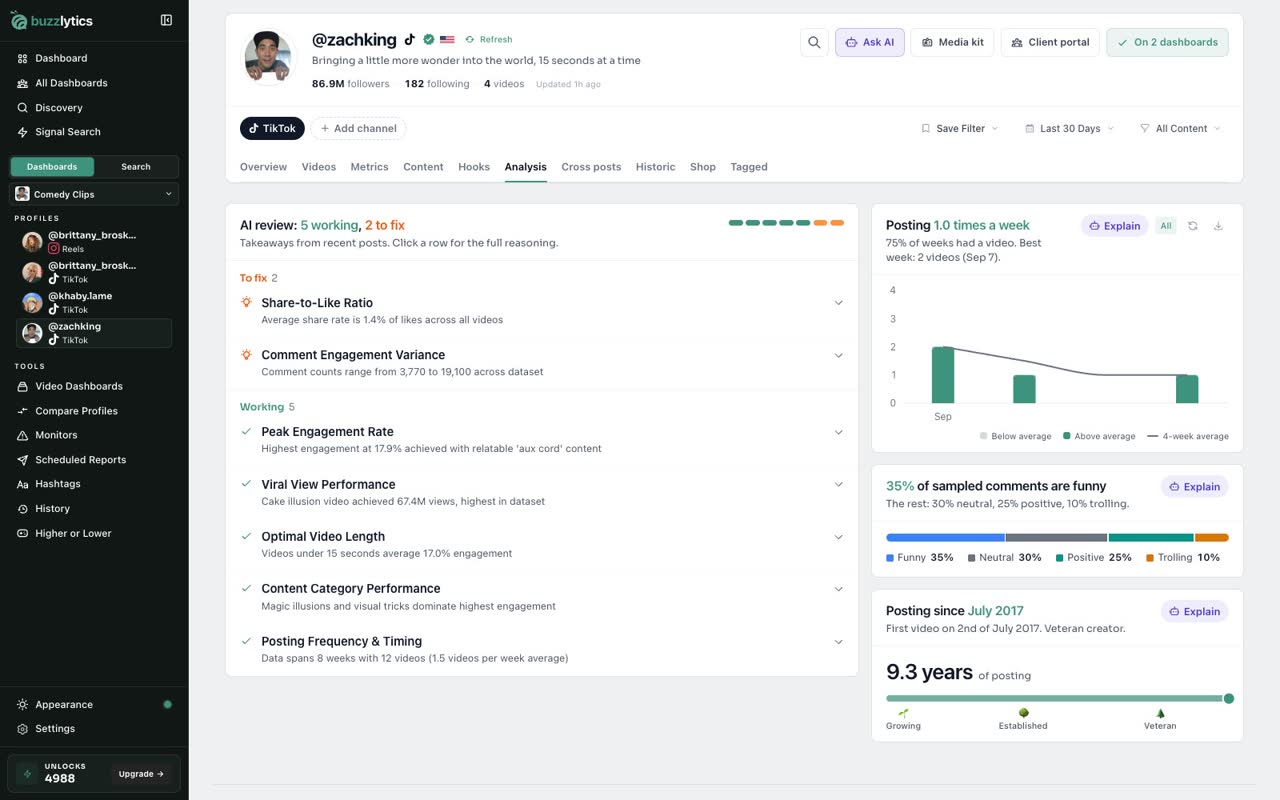Switch to the Hooks tab
This screenshot has width=1280, height=800.
coord(474,167)
